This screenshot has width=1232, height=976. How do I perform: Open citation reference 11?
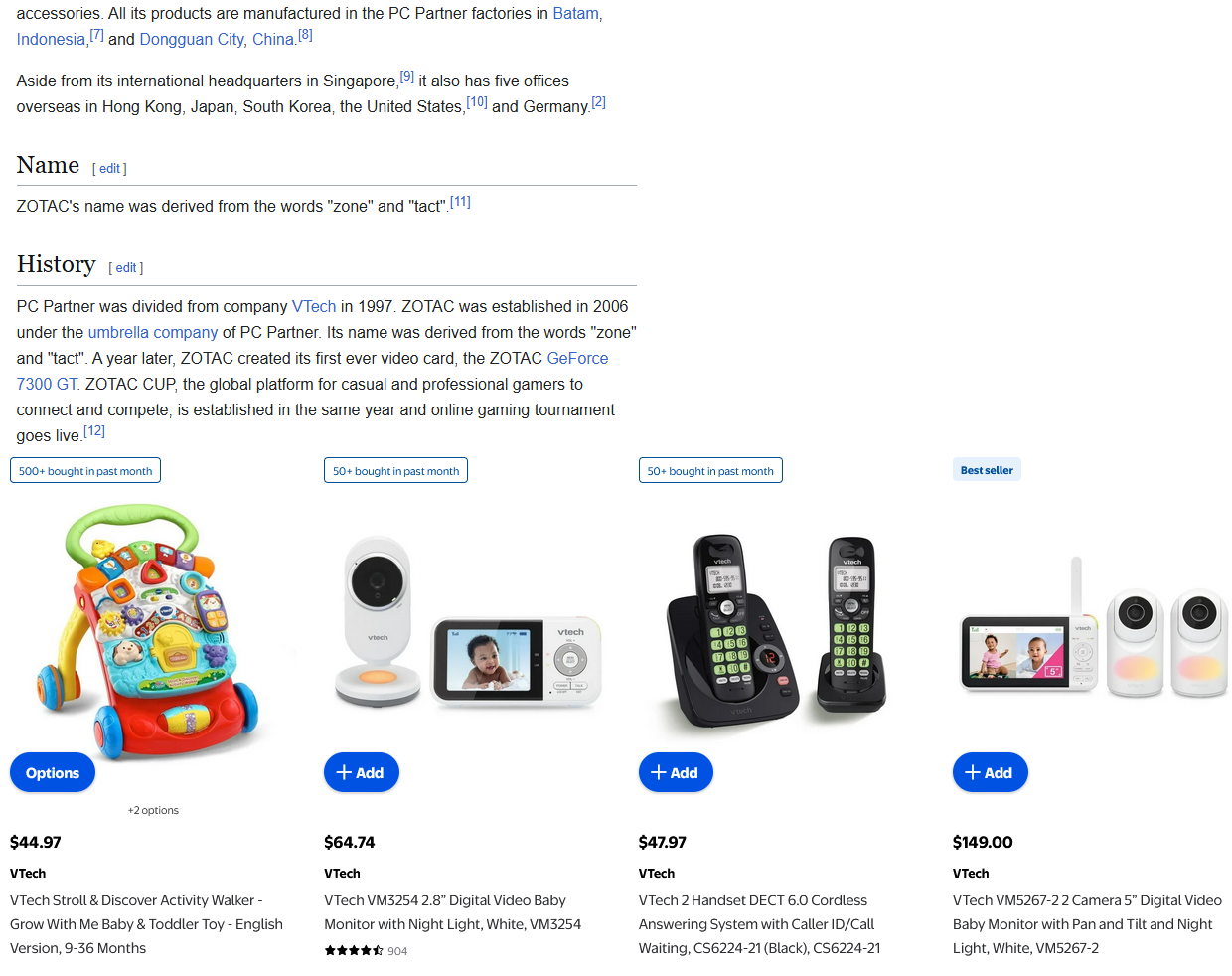click(x=460, y=202)
